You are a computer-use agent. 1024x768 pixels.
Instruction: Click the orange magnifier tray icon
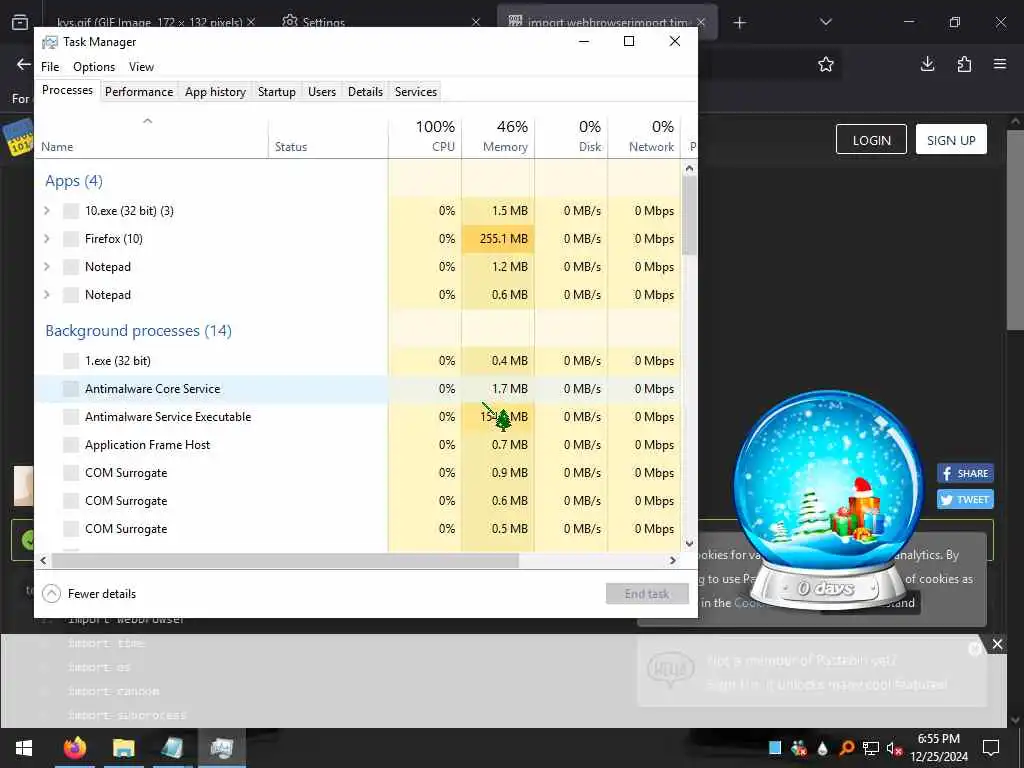(846, 748)
